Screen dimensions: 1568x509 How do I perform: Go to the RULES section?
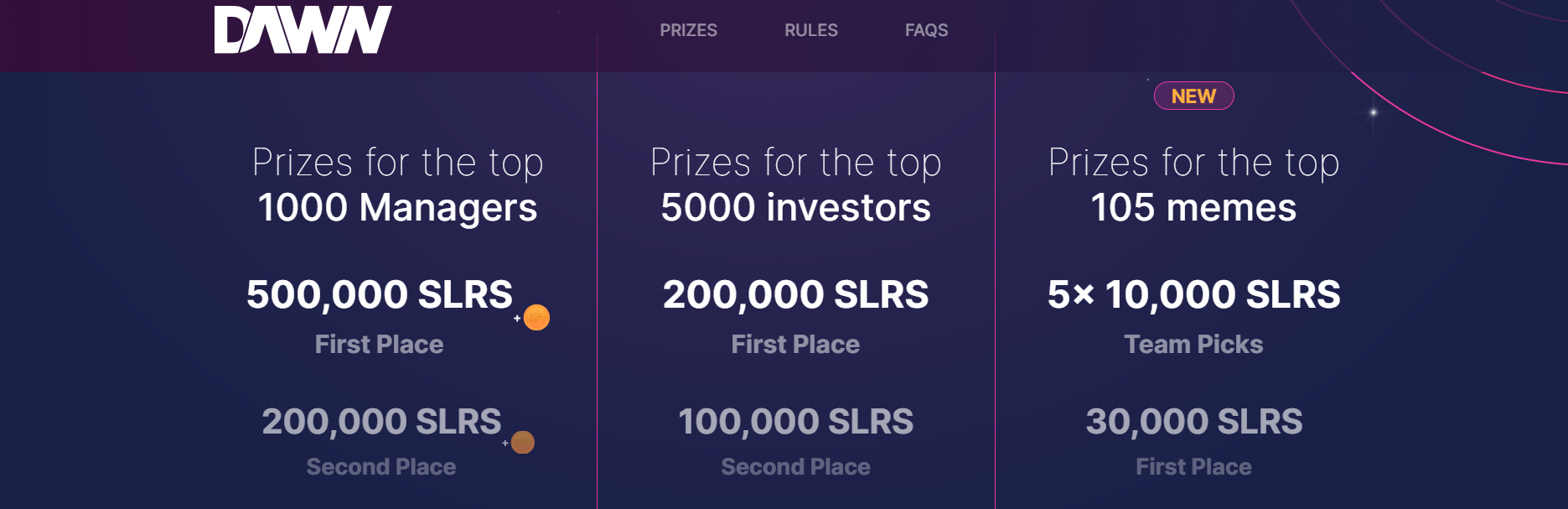click(x=810, y=30)
